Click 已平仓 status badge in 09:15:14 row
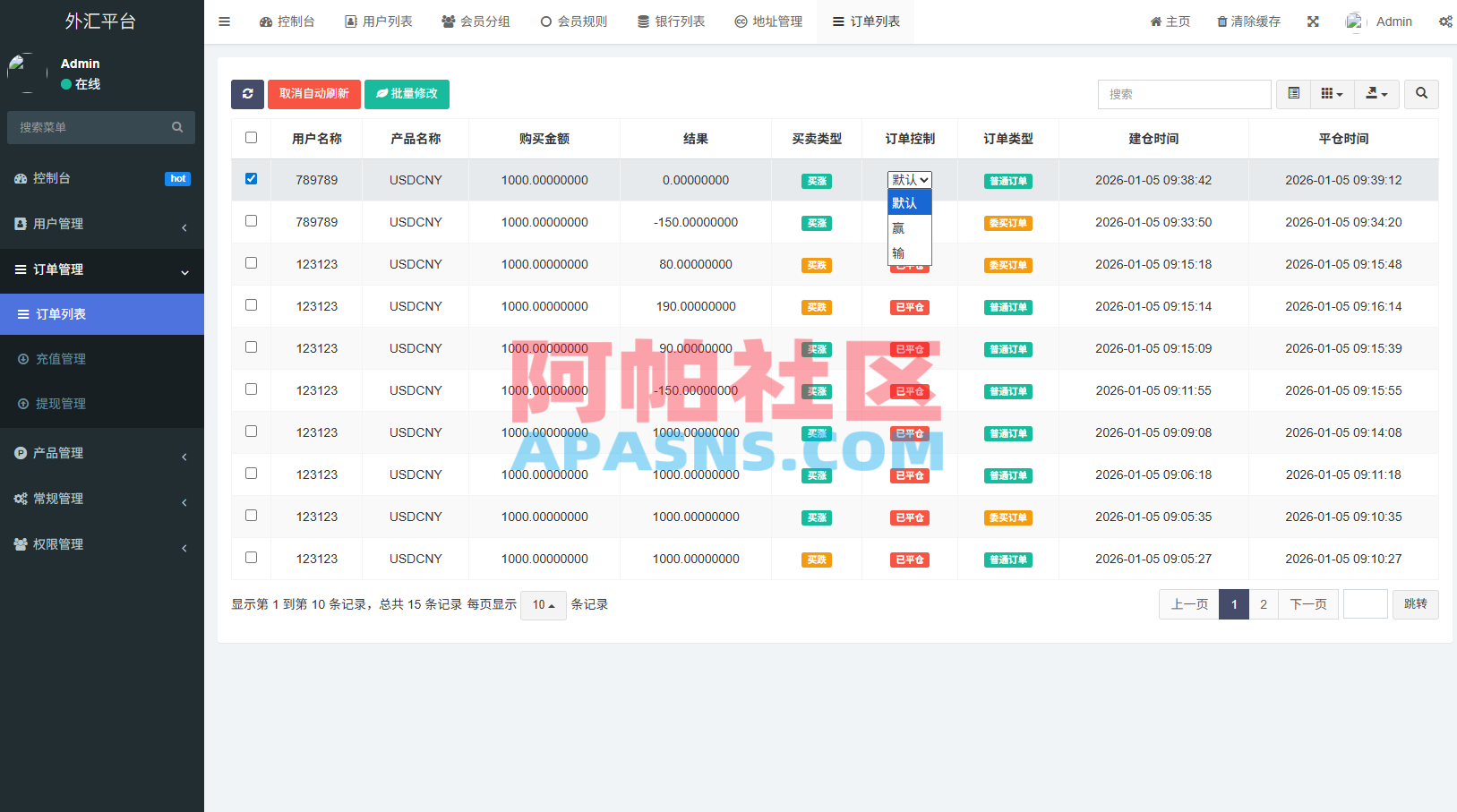Screen dimensions: 1457x812 (x=910, y=307)
